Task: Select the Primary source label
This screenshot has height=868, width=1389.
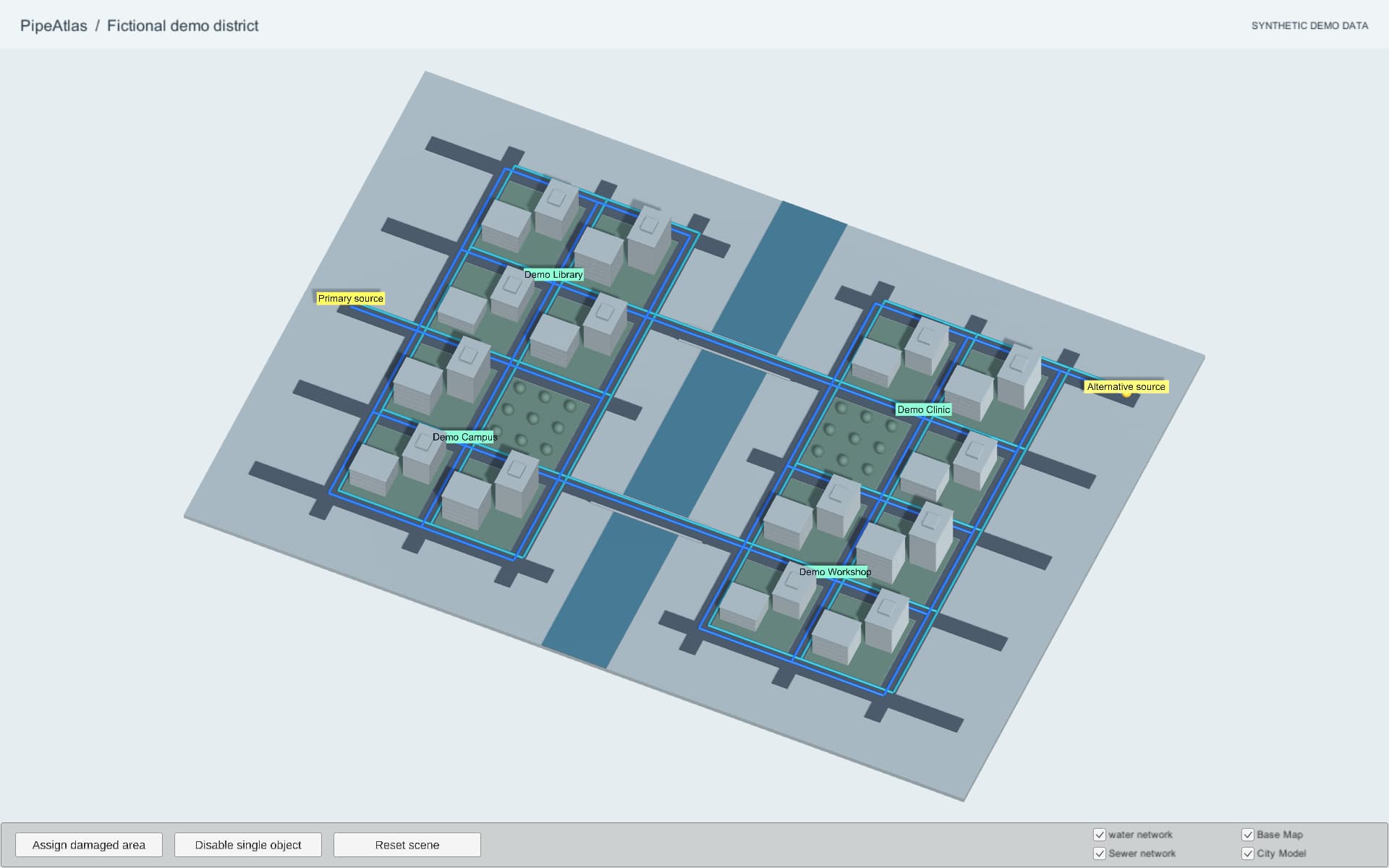Action: pyautogui.click(x=351, y=299)
